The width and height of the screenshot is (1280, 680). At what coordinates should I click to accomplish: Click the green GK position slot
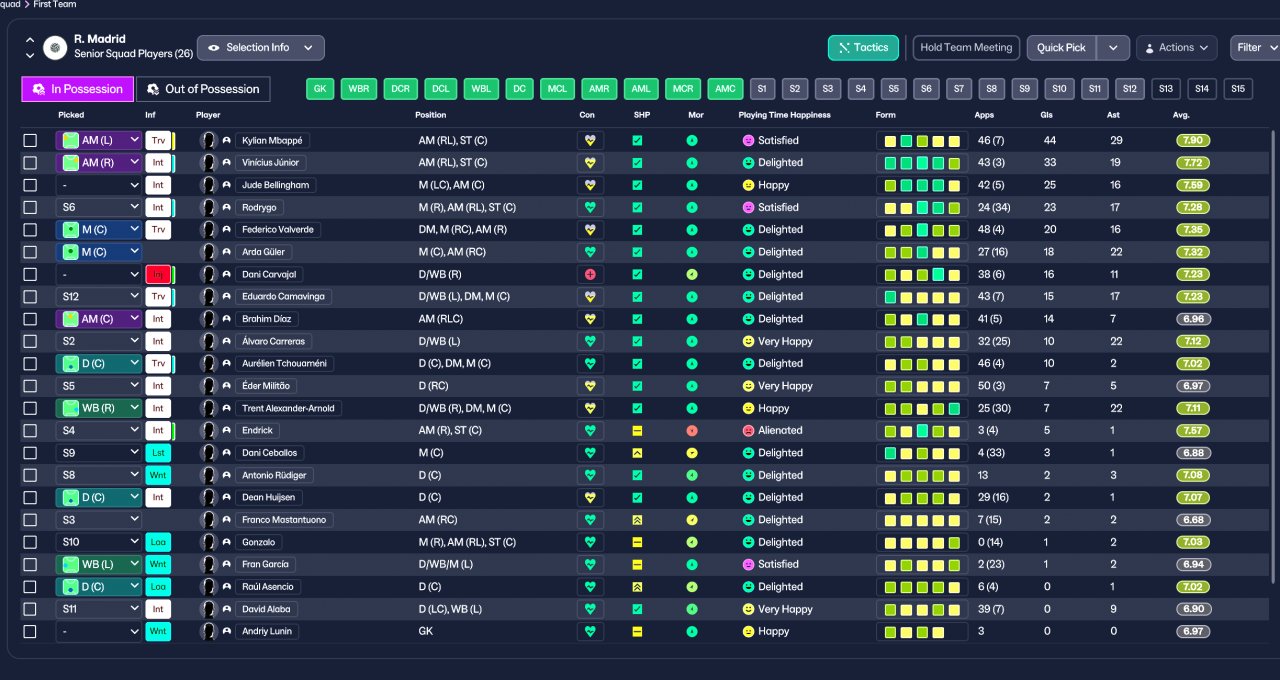click(320, 89)
